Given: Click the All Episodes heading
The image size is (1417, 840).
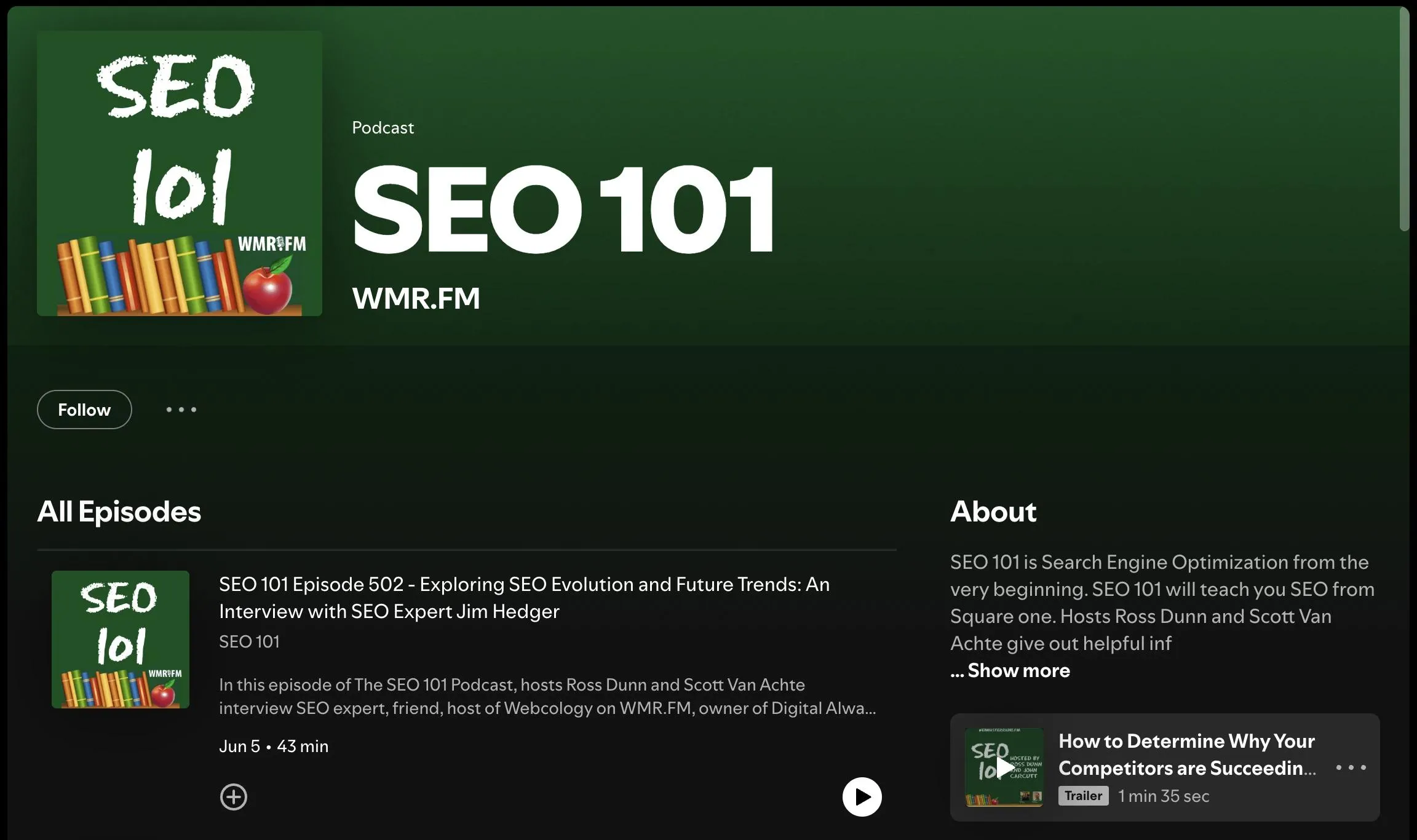Looking at the screenshot, I should click(119, 512).
